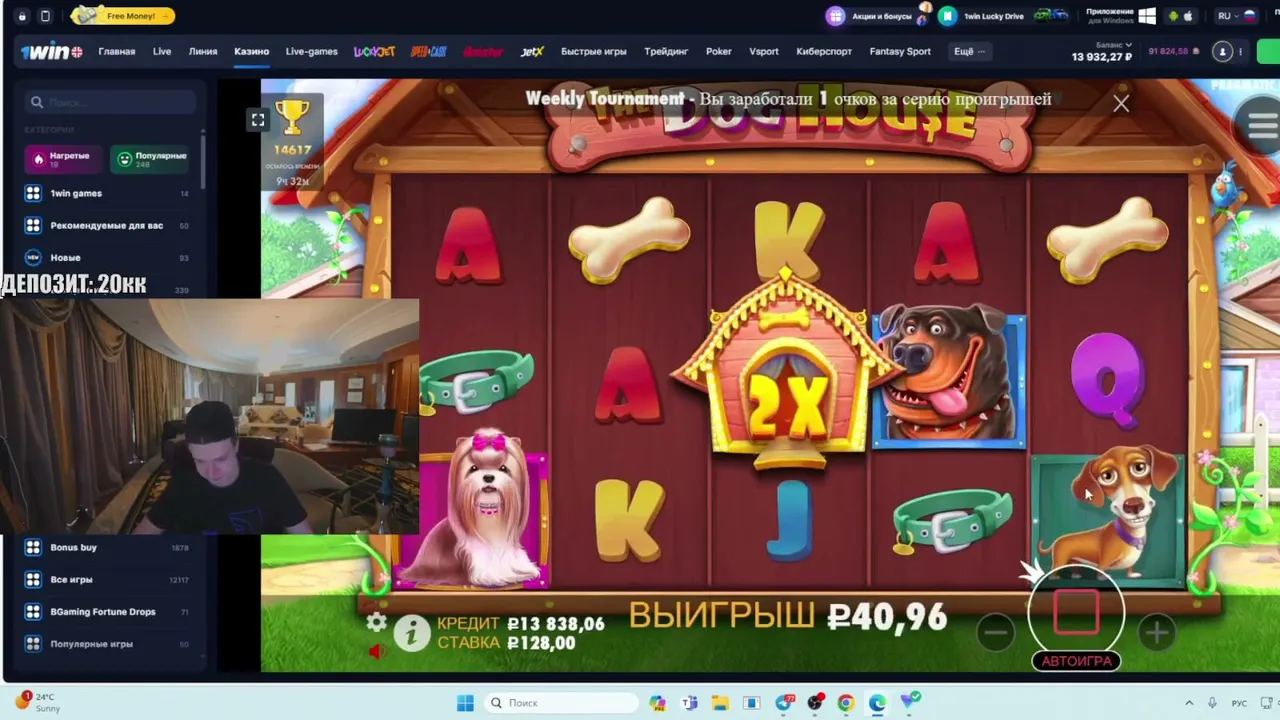This screenshot has width=1280, height=720.
Task: Mute the slot game sound
Action: click(x=376, y=651)
